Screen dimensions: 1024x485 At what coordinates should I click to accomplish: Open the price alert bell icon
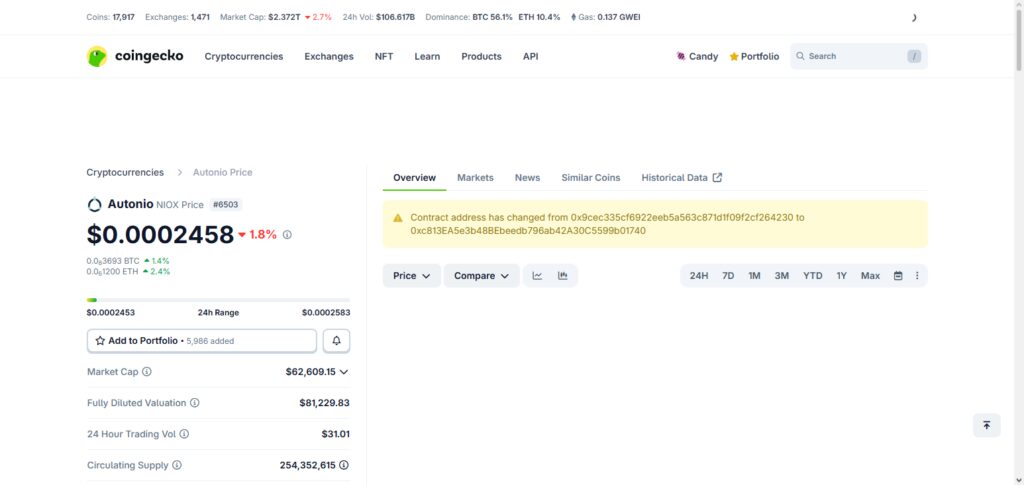point(336,341)
